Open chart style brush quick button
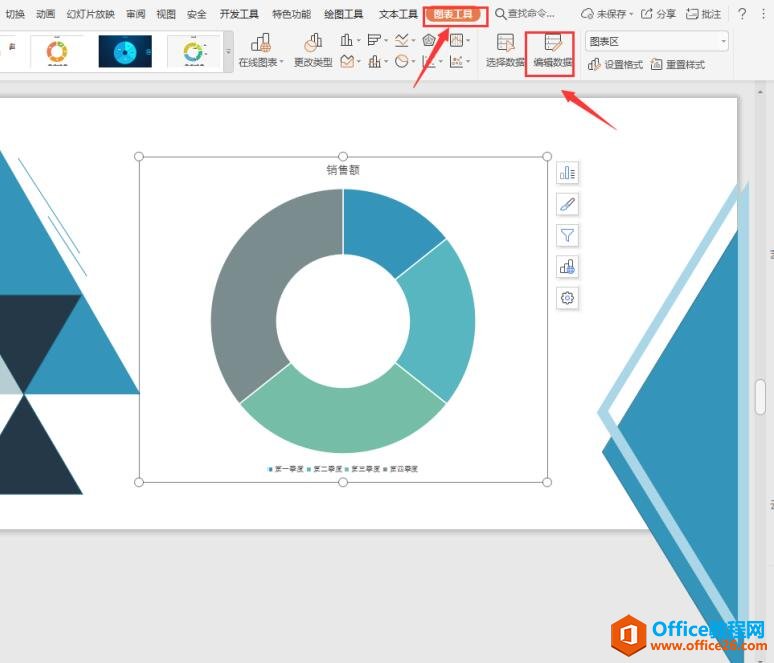This screenshot has height=663, width=774. [x=568, y=204]
